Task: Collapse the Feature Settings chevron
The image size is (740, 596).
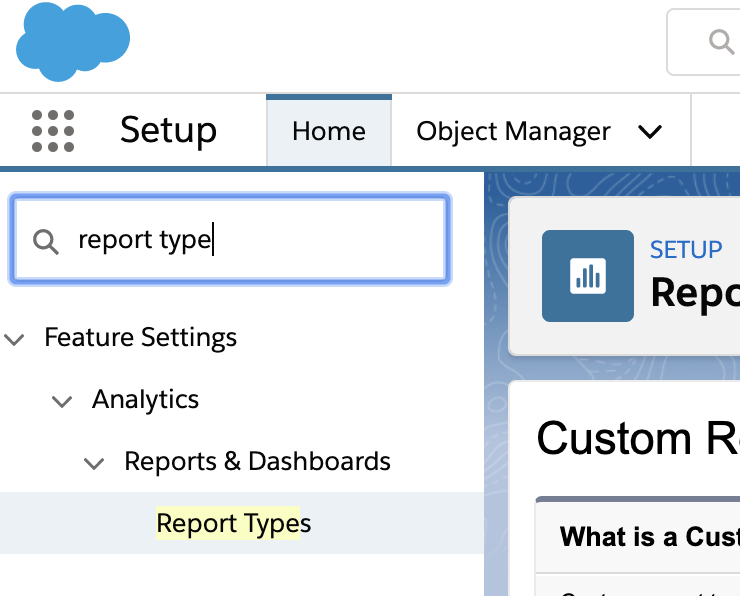Action: click(15, 339)
